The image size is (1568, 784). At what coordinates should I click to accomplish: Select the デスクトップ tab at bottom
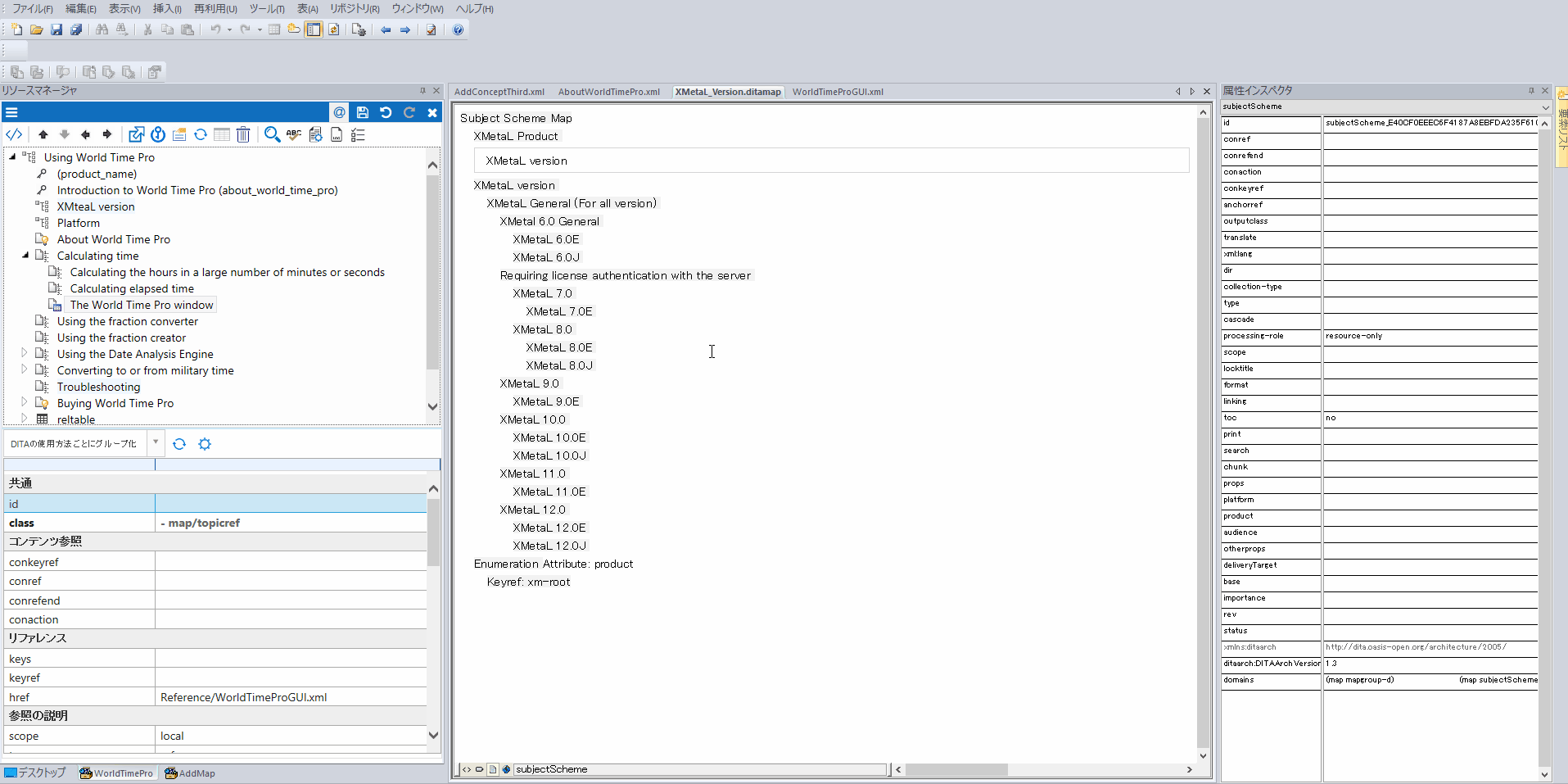point(35,773)
